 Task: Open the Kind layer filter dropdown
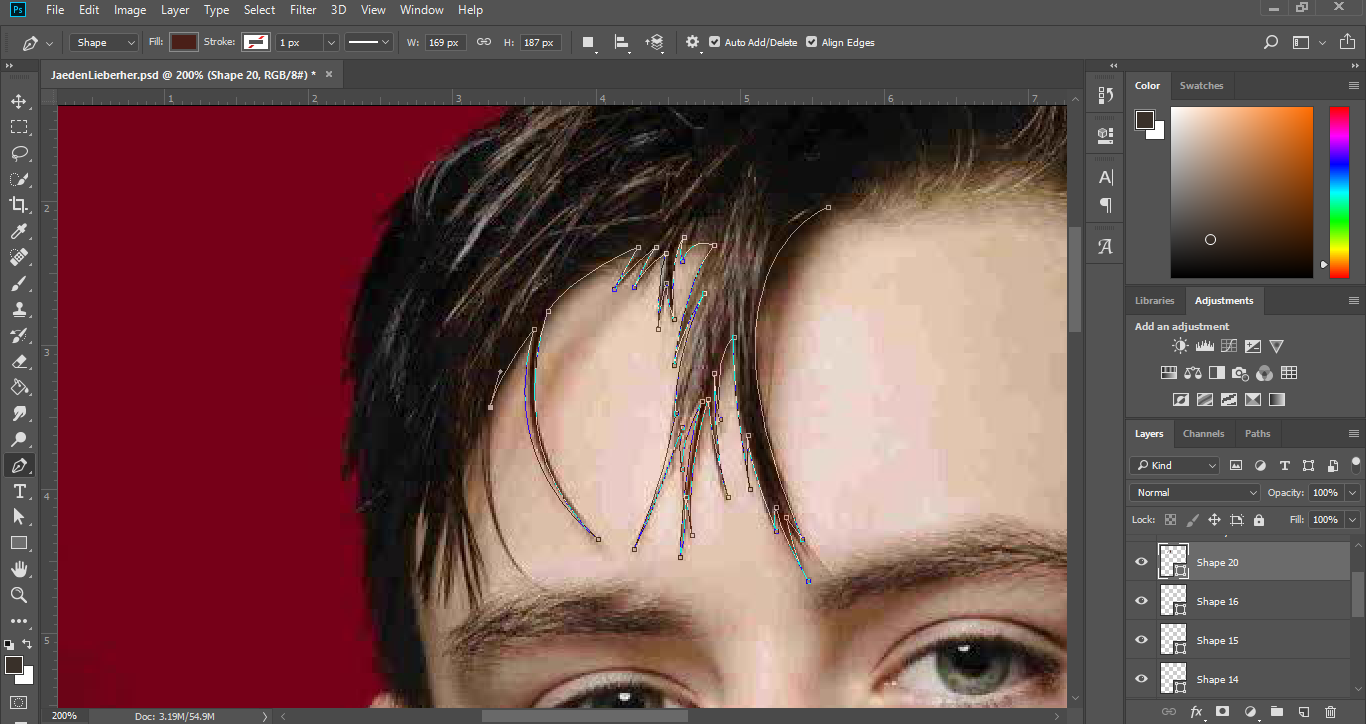[1175, 465]
